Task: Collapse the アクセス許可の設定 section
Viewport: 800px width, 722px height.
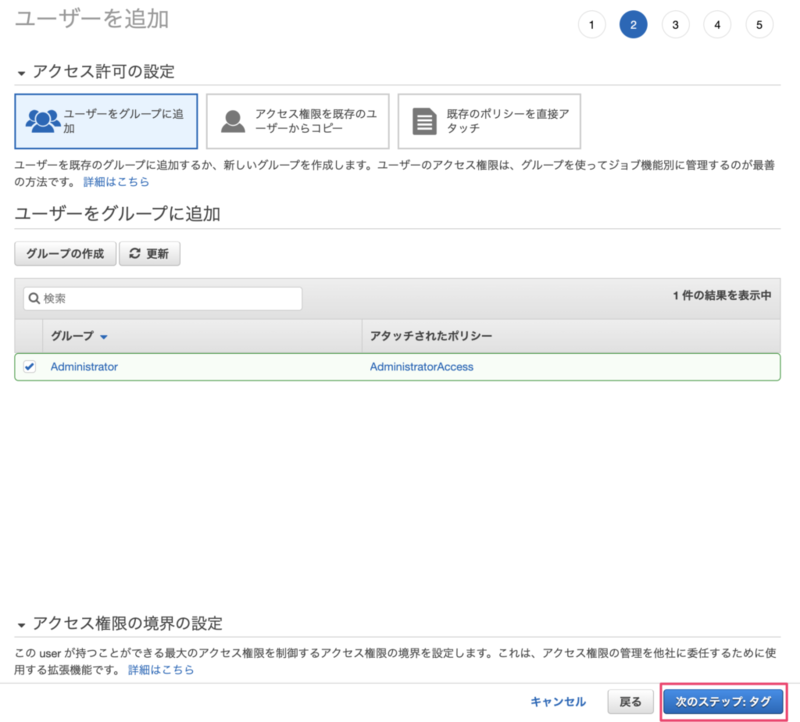Action: [x=21, y=73]
